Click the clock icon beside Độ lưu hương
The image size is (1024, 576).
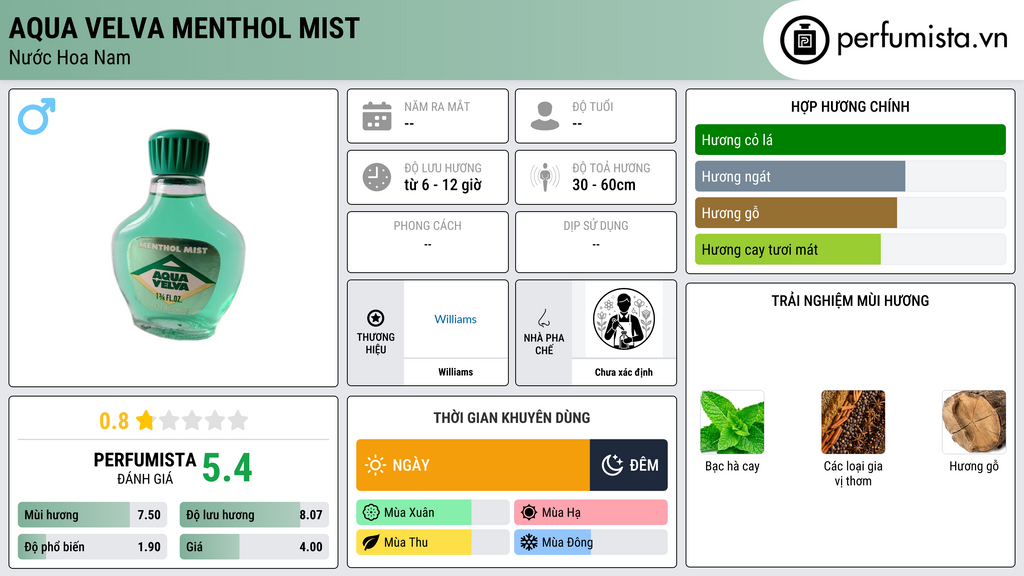click(377, 177)
